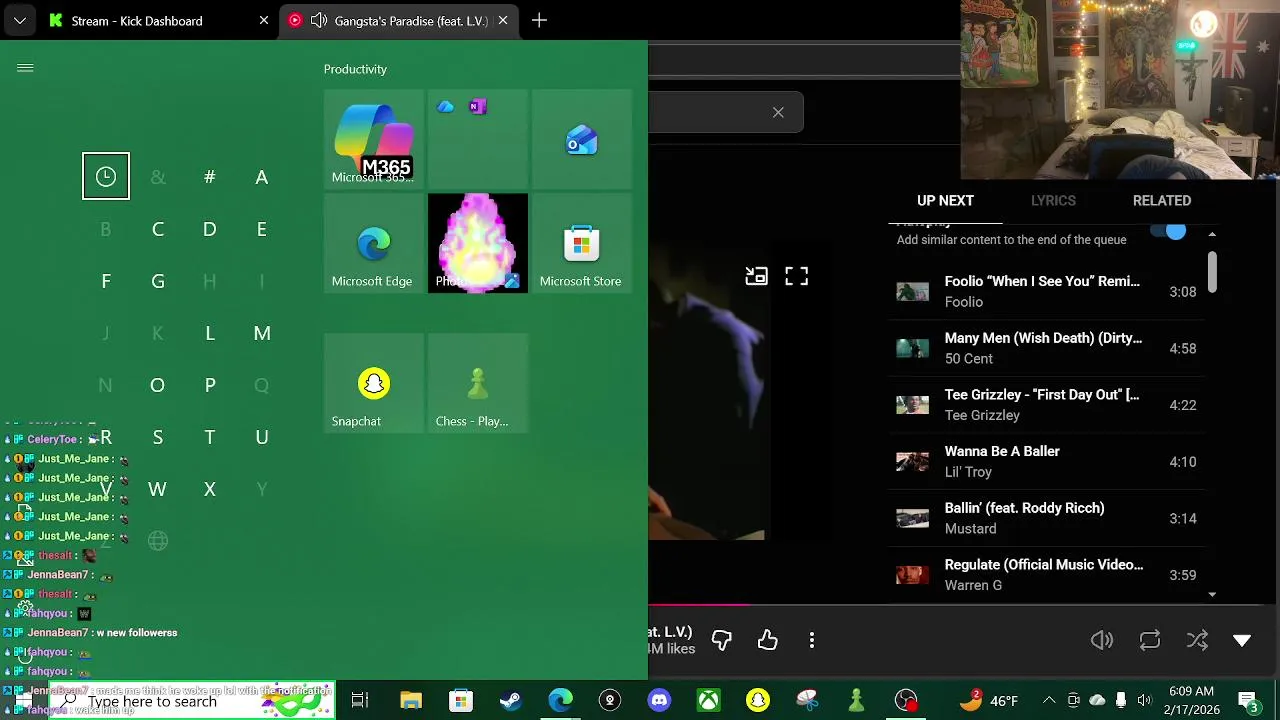Jump to apps under letter A
Screen dimensions: 1280x720
coord(262,177)
